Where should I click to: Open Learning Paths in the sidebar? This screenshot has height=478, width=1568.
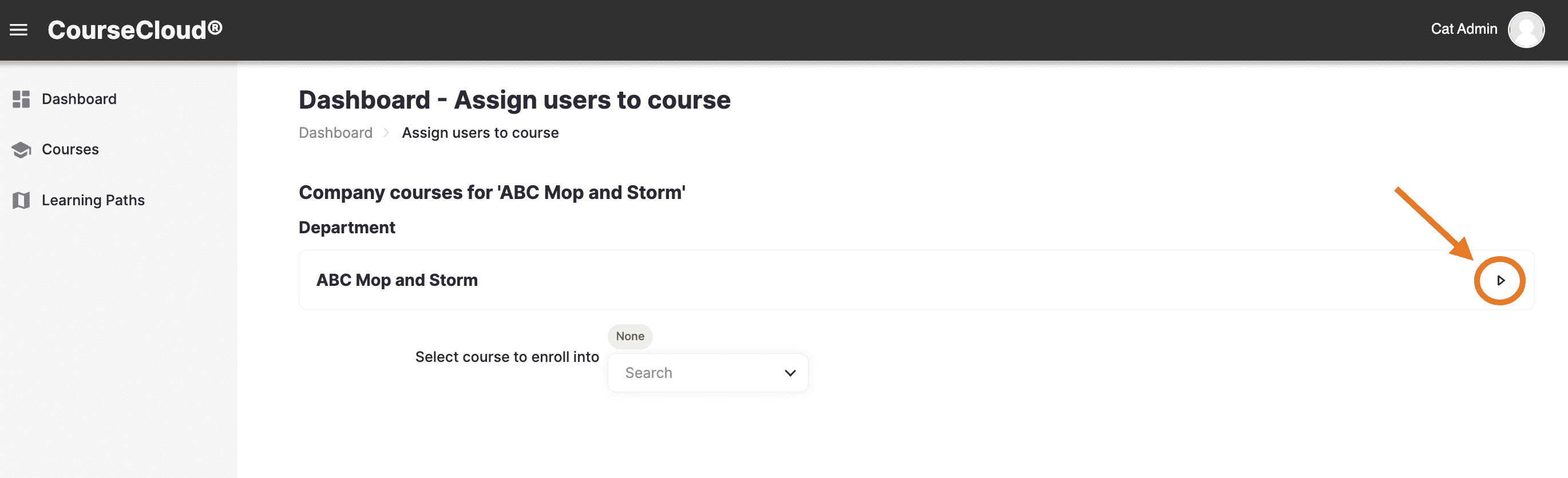click(93, 200)
